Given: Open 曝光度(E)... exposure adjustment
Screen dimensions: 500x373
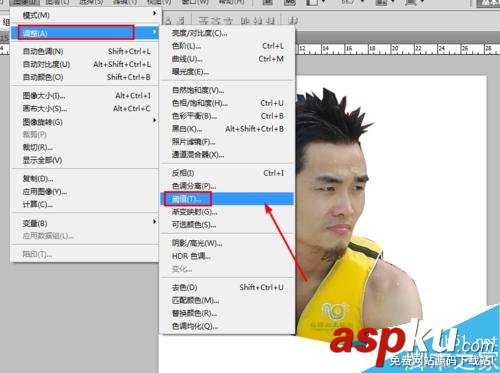Looking at the screenshot, I should click(x=227, y=72).
